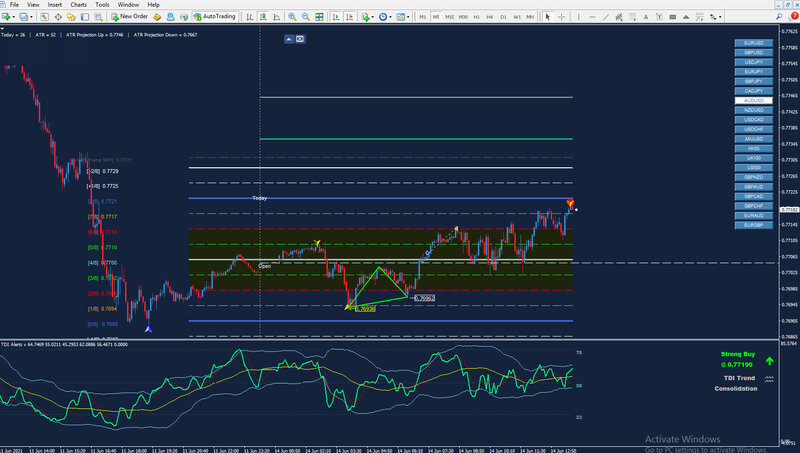Open the Insert menu
Screen dimensions: 800x453
pos(53,5)
